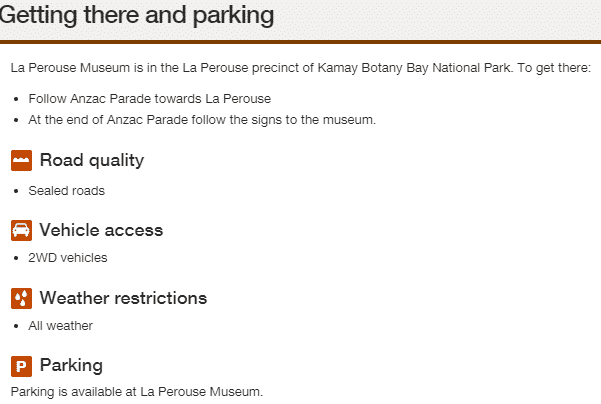Click the brown divider line under heading
This screenshot has height=404, width=601.
[x=300, y=42]
